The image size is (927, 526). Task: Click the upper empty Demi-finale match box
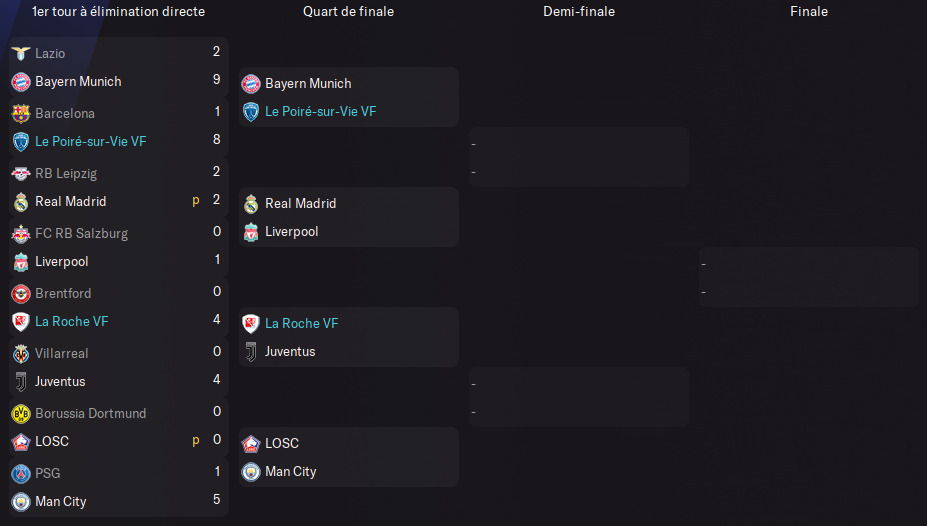coord(578,157)
